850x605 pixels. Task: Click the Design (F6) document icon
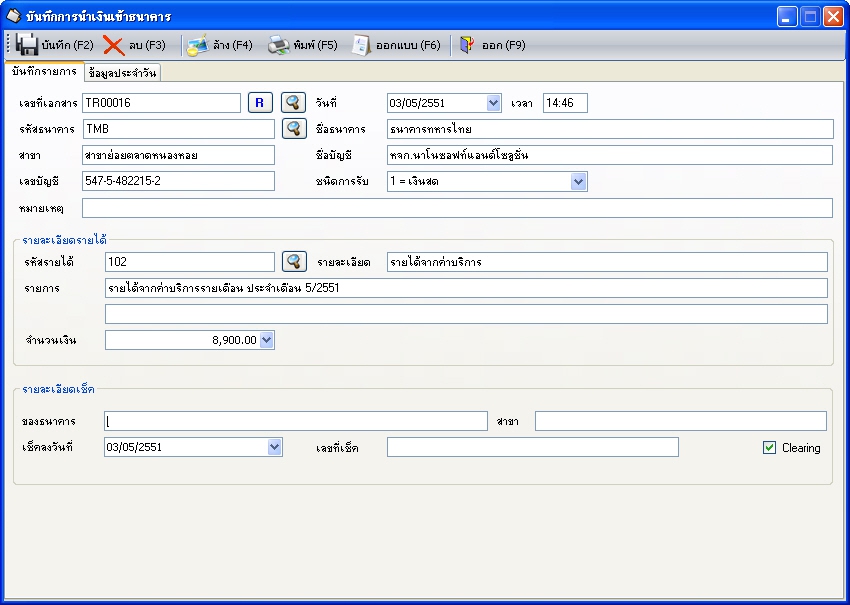point(362,45)
